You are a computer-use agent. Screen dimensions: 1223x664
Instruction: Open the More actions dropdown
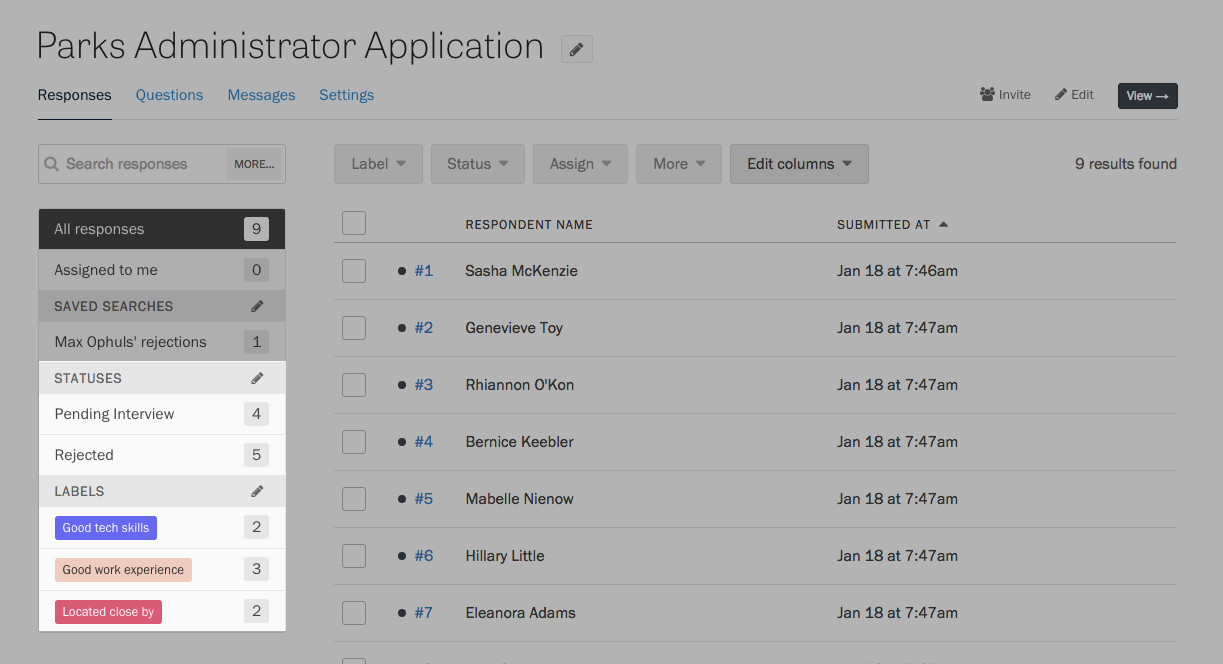[679, 164]
